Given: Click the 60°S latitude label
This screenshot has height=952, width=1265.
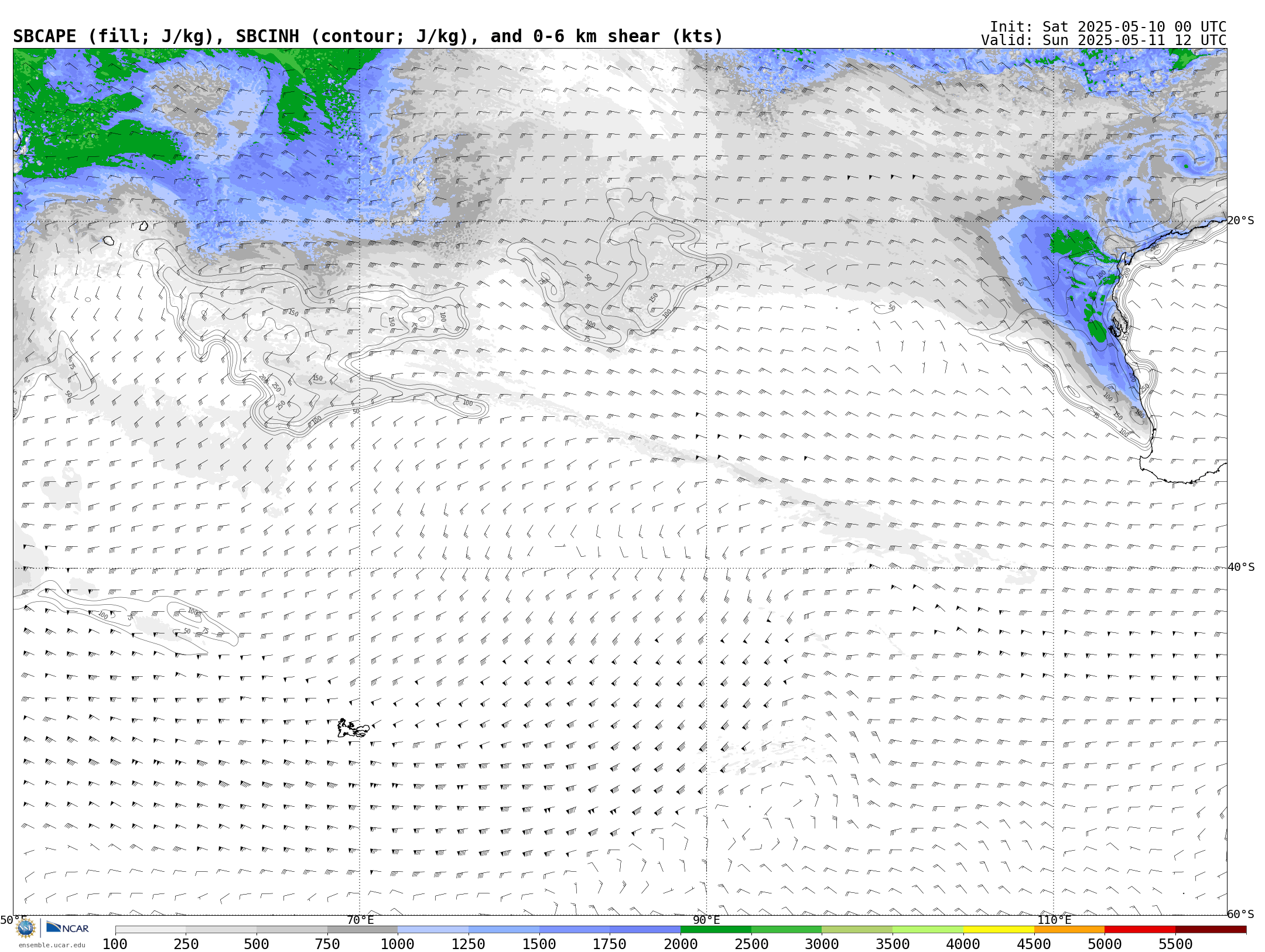Looking at the screenshot, I should point(1241,915).
